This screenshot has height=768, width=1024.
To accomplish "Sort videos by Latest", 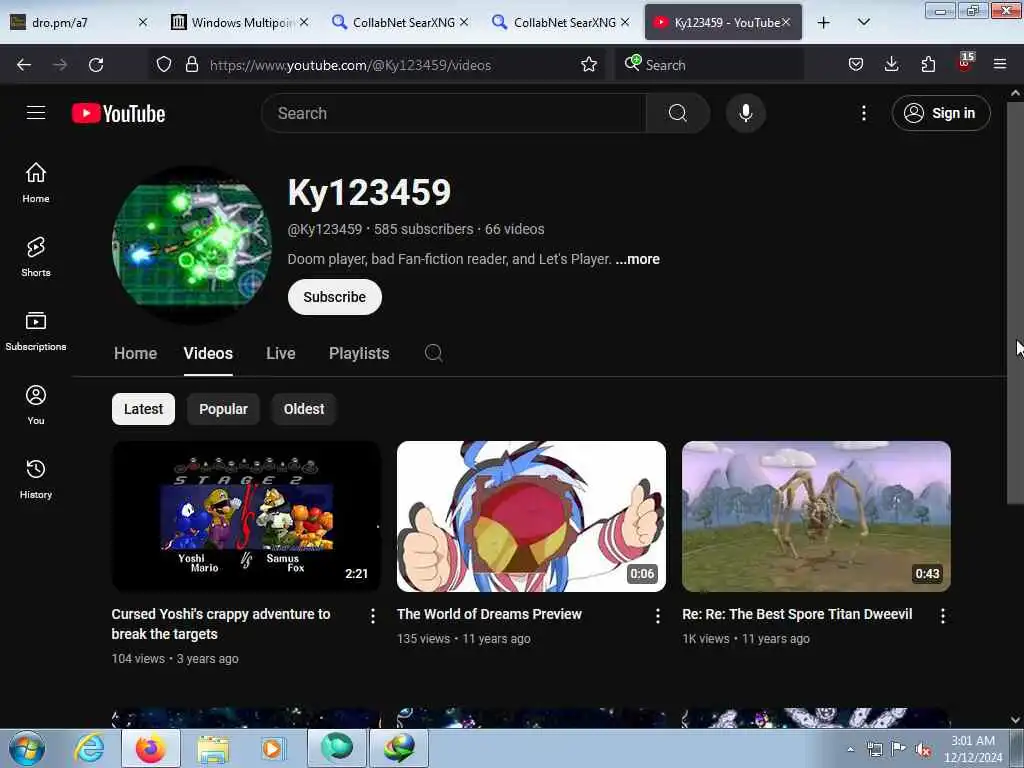I will pos(143,409).
